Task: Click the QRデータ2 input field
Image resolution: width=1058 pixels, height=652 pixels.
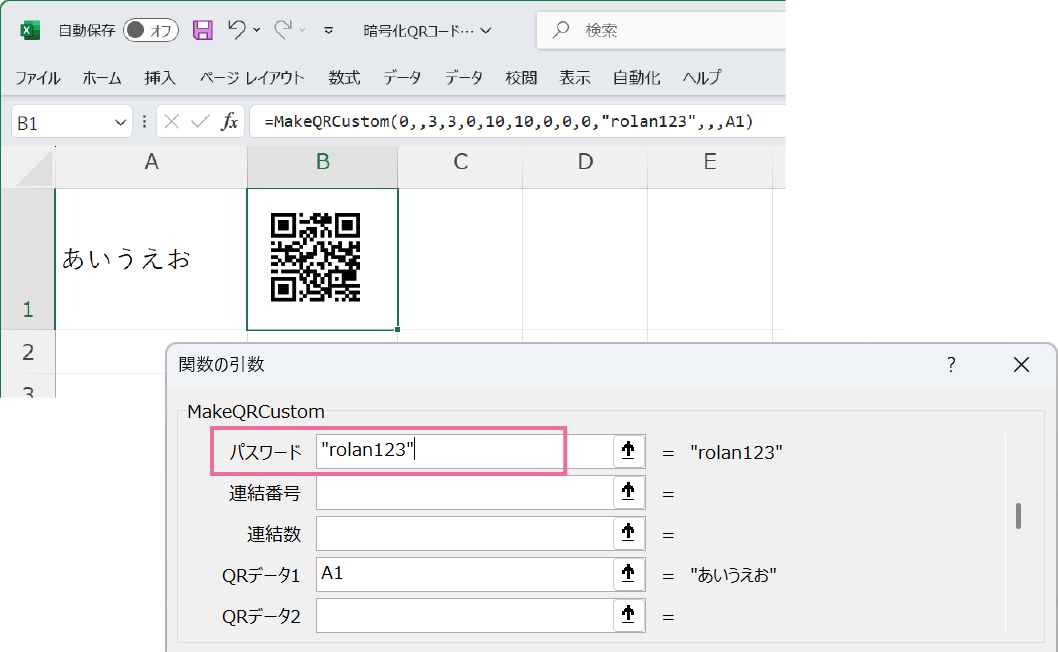Action: coord(464,616)
